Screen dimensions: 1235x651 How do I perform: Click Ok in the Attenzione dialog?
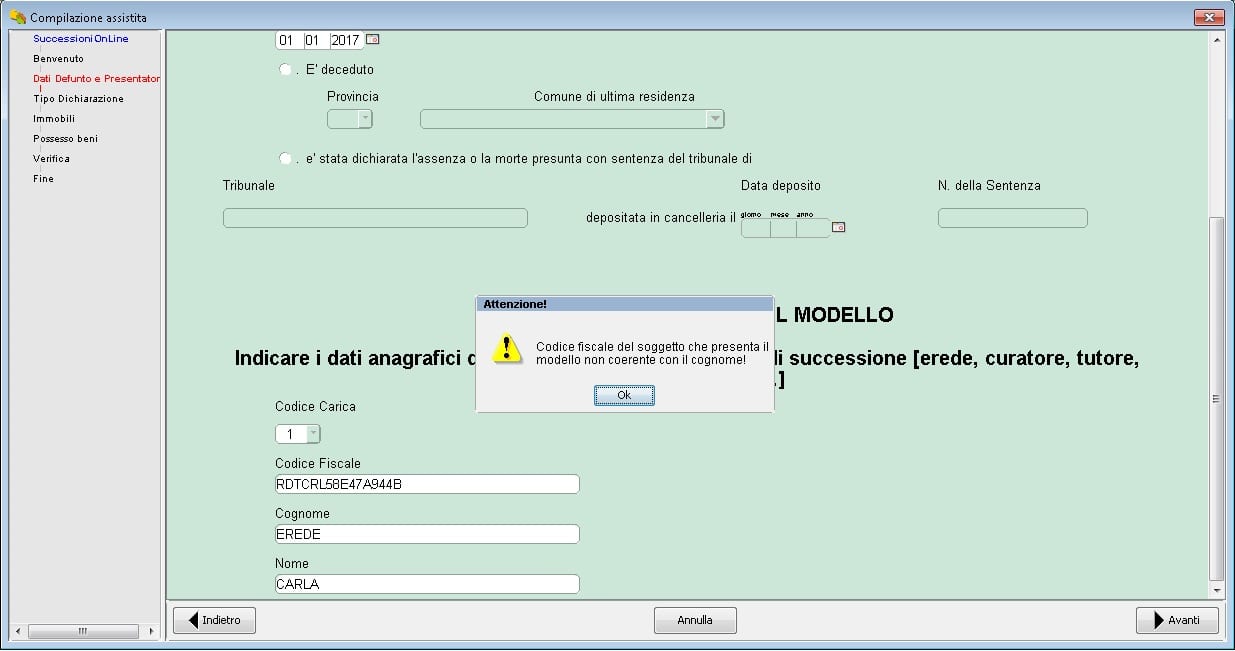tap(624, 396)
